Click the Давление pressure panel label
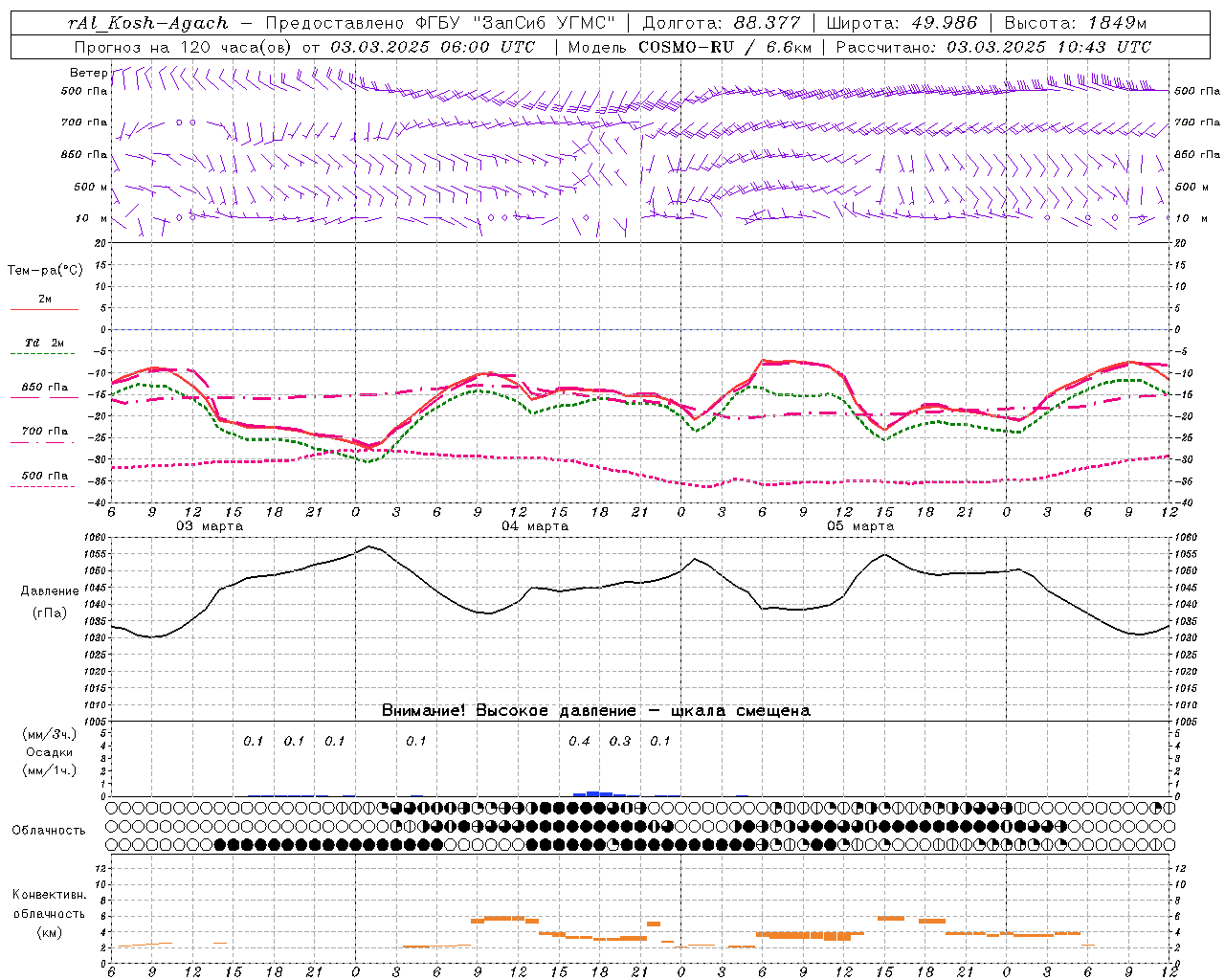Image resolution: width=1225 pixels, height=980 pixels. coord(50,591)
